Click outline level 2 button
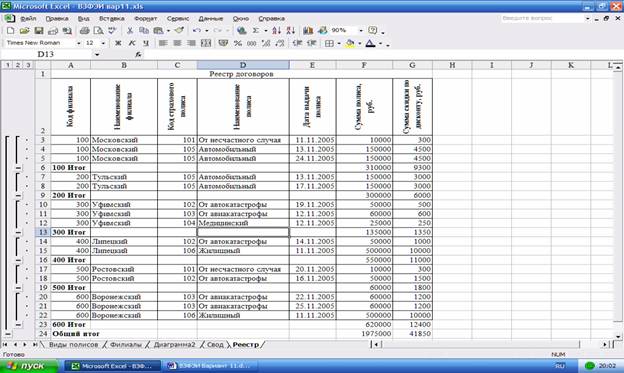The height and width of the screenshot is (373, 624). click(18, 65)
